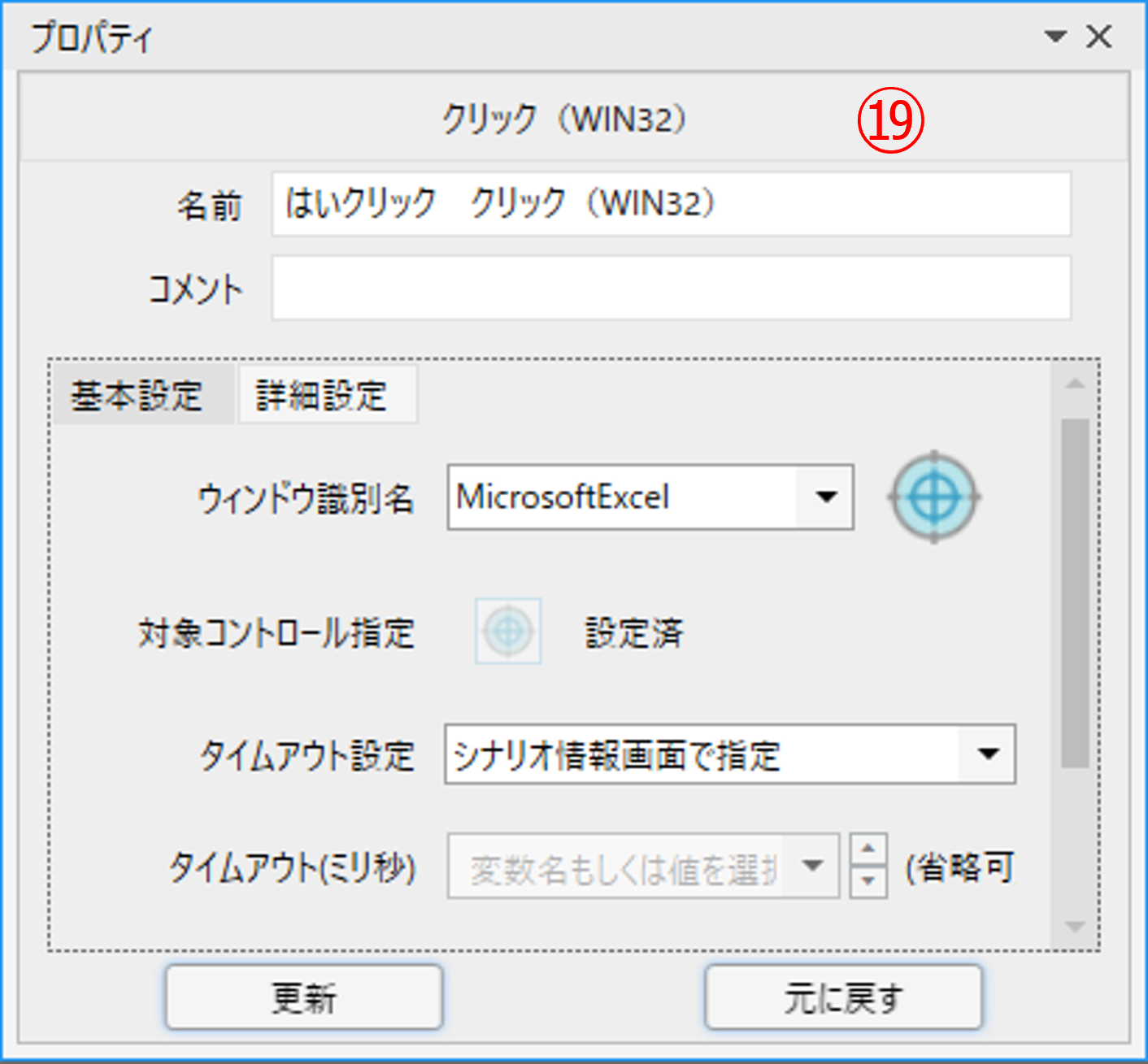Viewport: 1148px width, 1064px height.
Task: Focus the コメント input field
Action: click(671, 289)
